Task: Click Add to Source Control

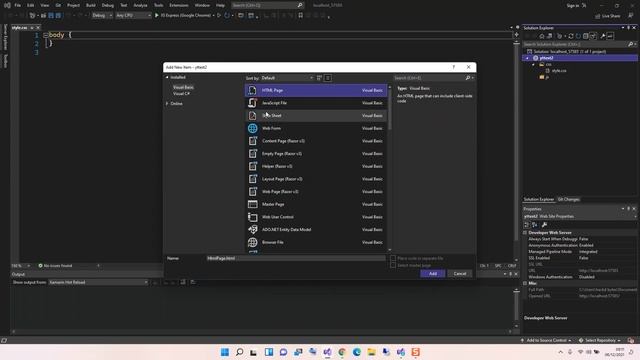Action: [546, 340]
